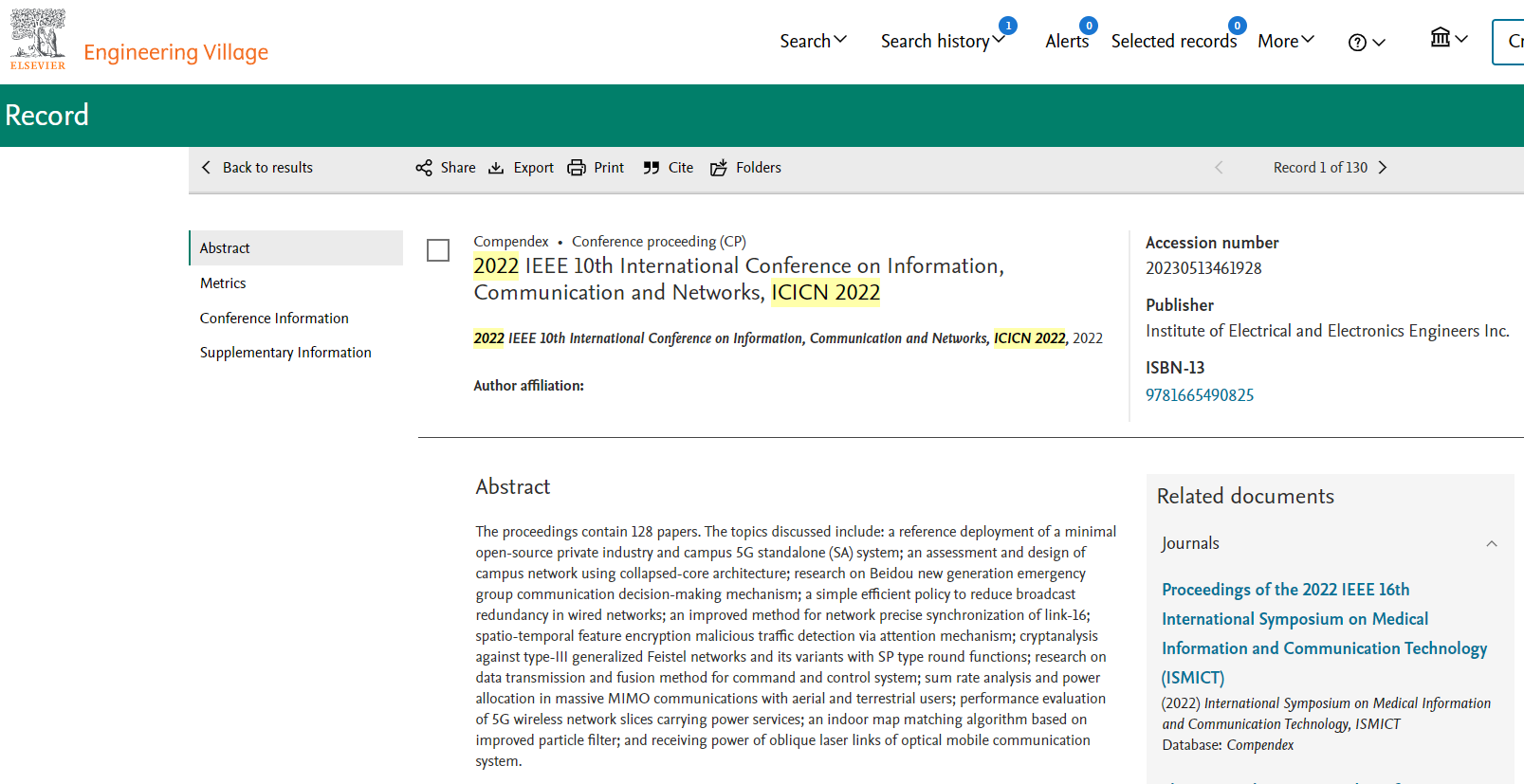1524x784 pixels.
Task: Open the Alerts page
Action: [x=1067, y=41]
